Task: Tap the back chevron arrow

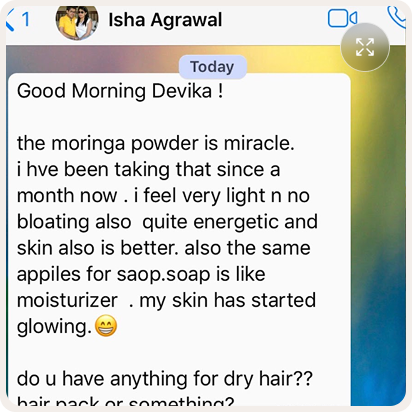Action: click(x=10, y=20)
